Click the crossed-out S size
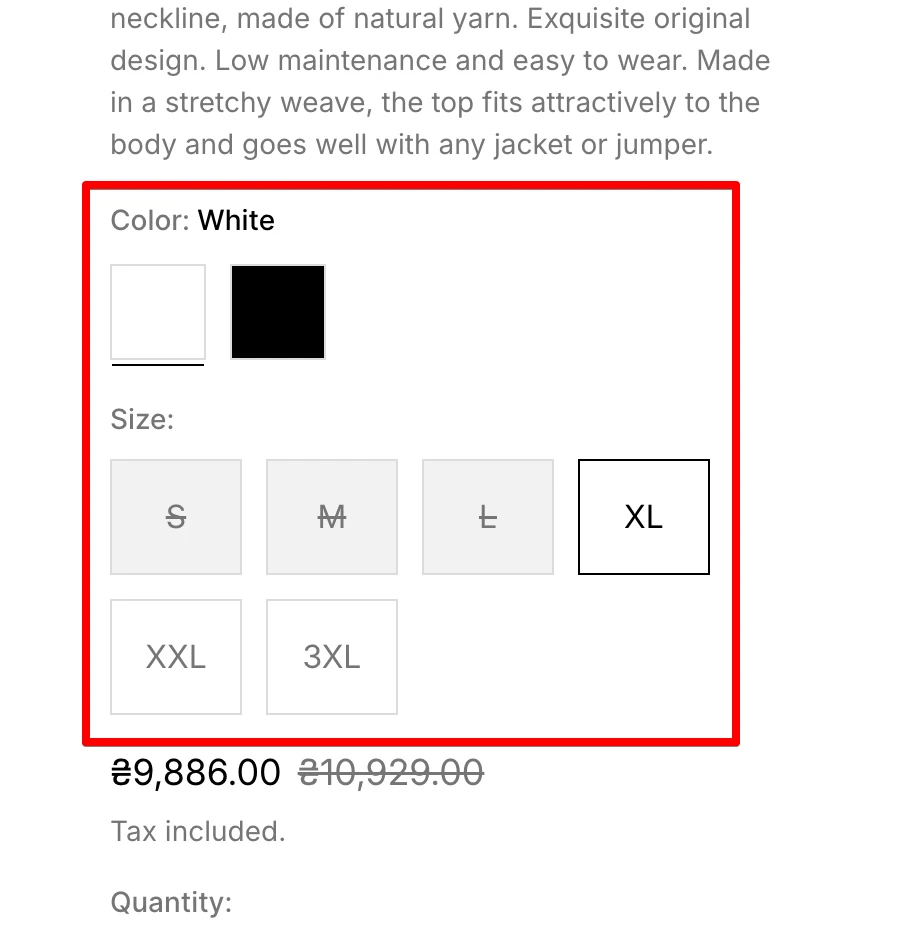The height and width of the screenshot is (936, 906). [176, 517]
